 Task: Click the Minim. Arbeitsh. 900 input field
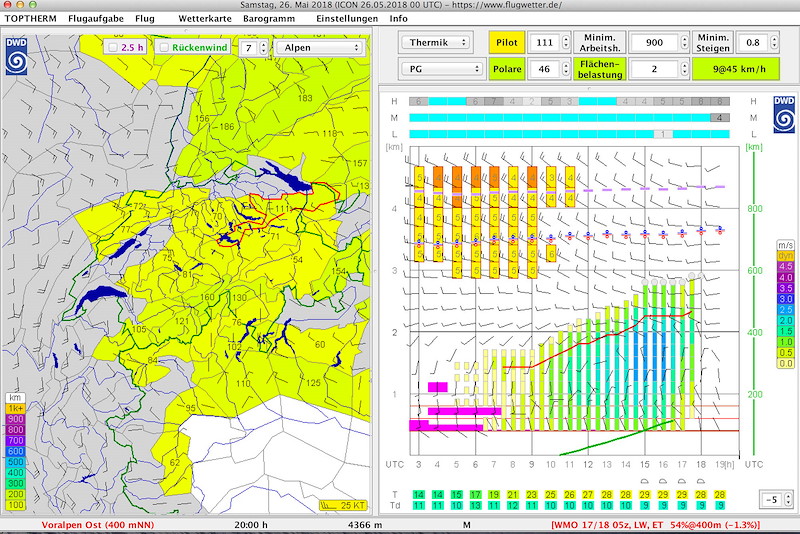coord(654,43)
